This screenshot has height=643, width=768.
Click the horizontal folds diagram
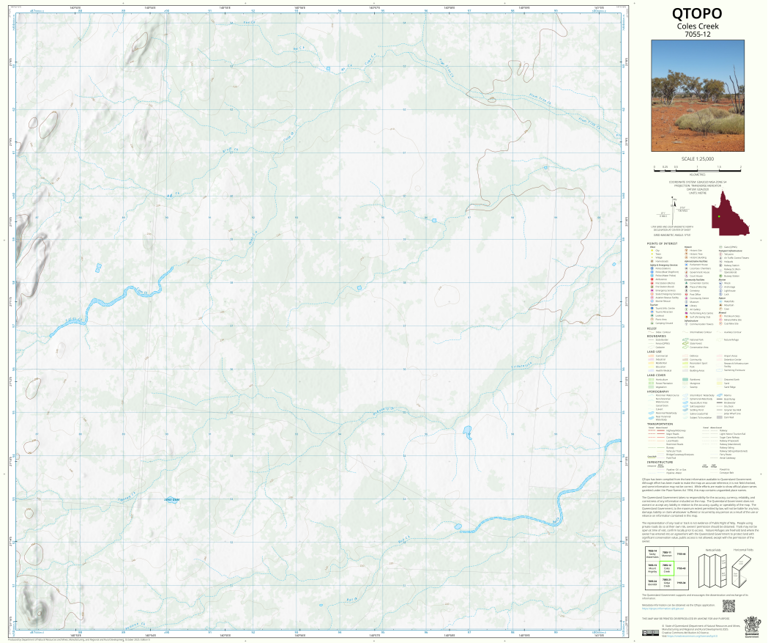pos(741,571)
